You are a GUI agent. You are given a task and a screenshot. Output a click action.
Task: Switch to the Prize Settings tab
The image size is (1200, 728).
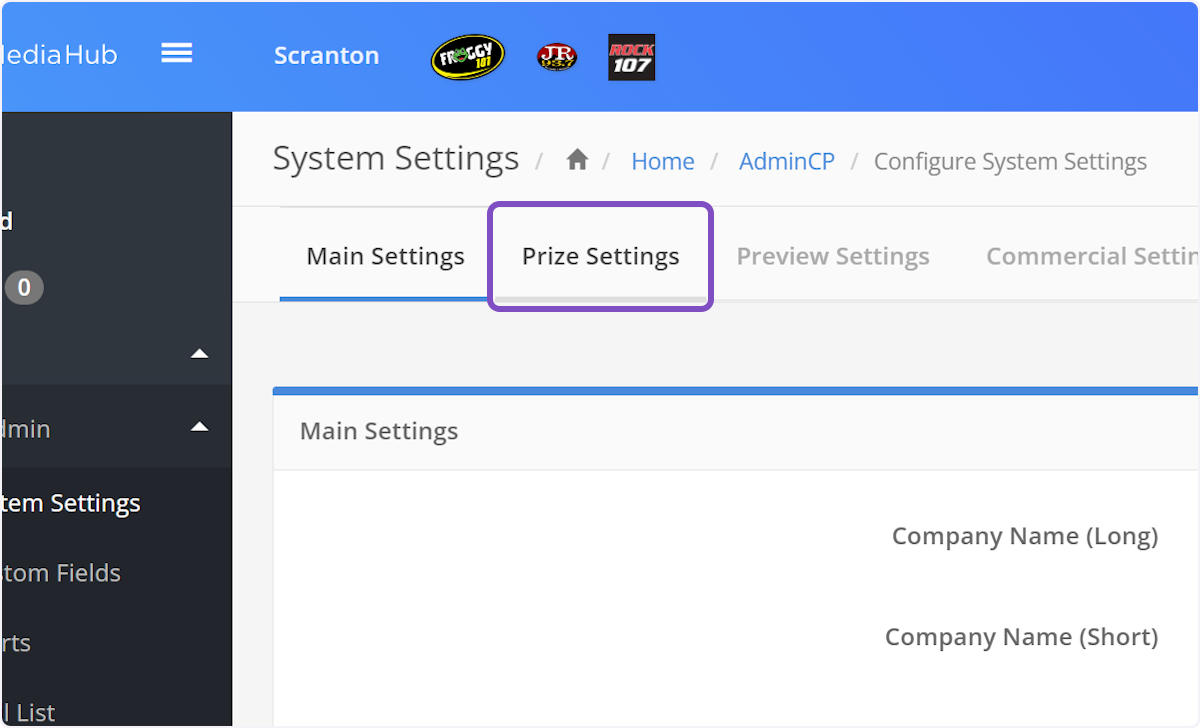[600, 256]
